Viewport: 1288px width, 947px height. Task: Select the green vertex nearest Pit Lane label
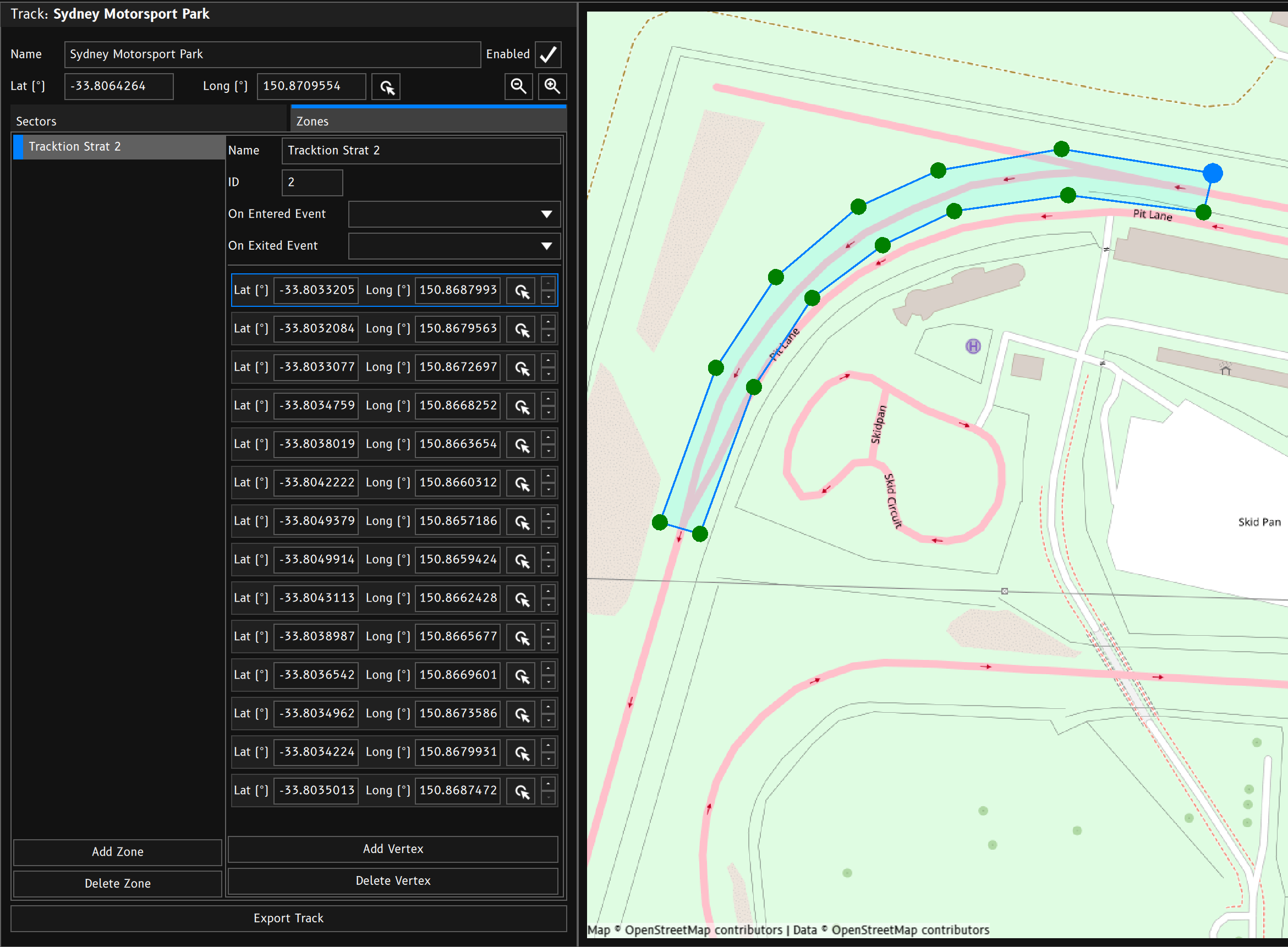1203,212
